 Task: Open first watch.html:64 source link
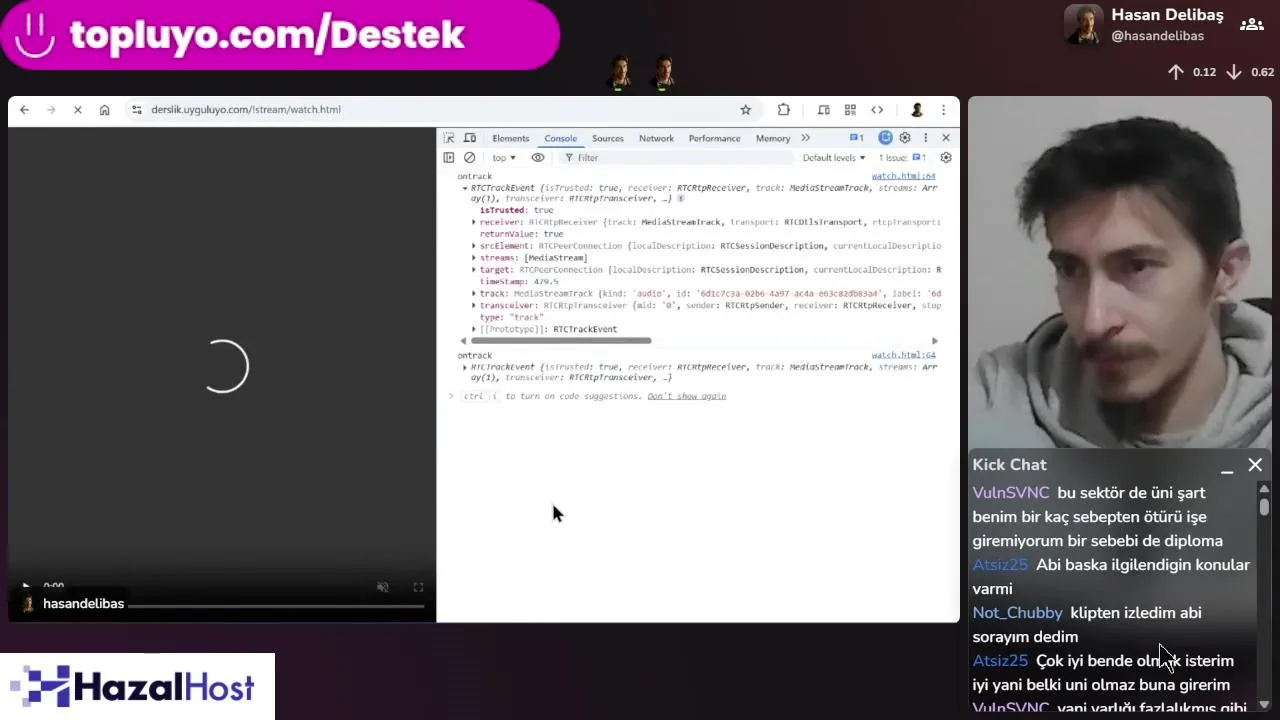(x=903, y=176)
